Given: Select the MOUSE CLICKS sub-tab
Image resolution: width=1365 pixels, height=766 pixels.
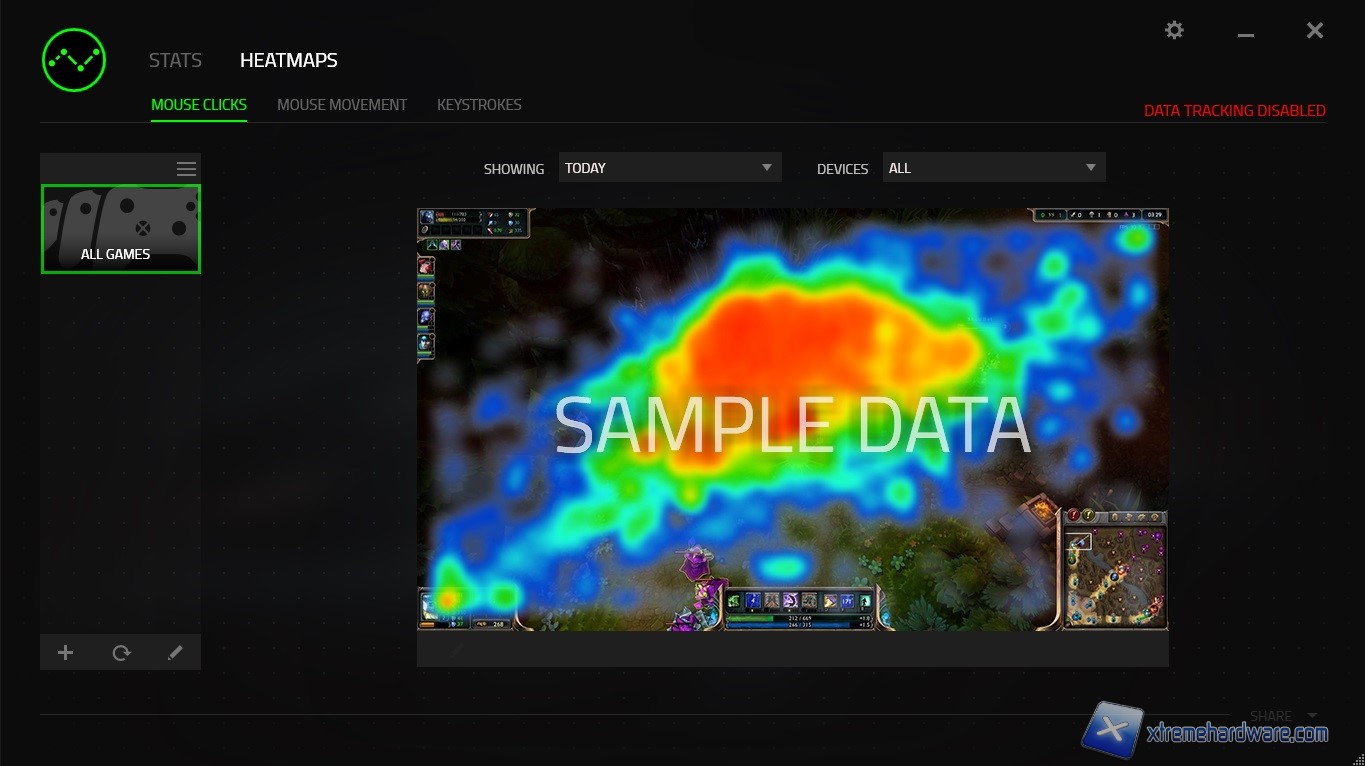Looking at the screenshot, I should tap(199, 104).
